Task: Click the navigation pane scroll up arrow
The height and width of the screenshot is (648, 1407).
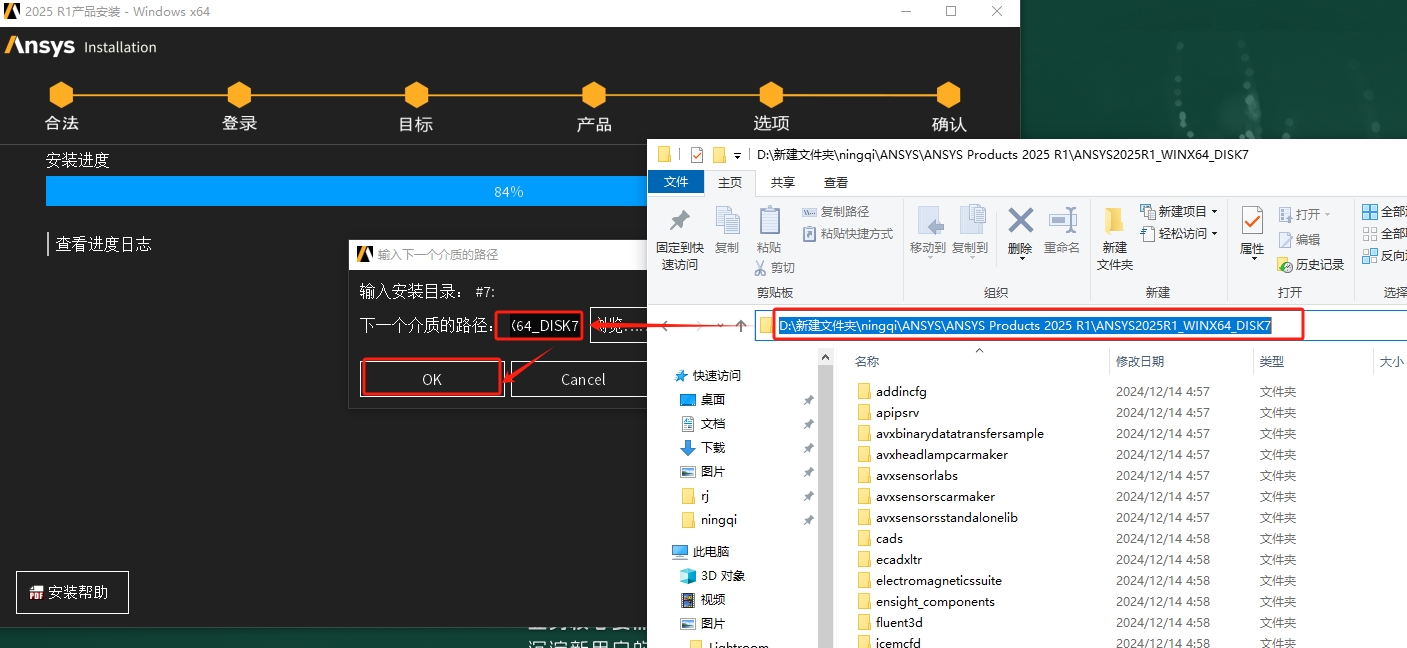Action: 825,358
